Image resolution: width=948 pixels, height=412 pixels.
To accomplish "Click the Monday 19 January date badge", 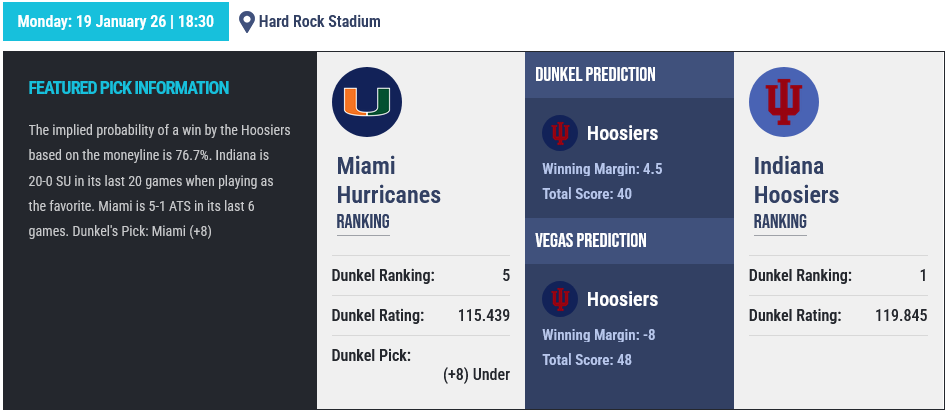I will point(116,21).
